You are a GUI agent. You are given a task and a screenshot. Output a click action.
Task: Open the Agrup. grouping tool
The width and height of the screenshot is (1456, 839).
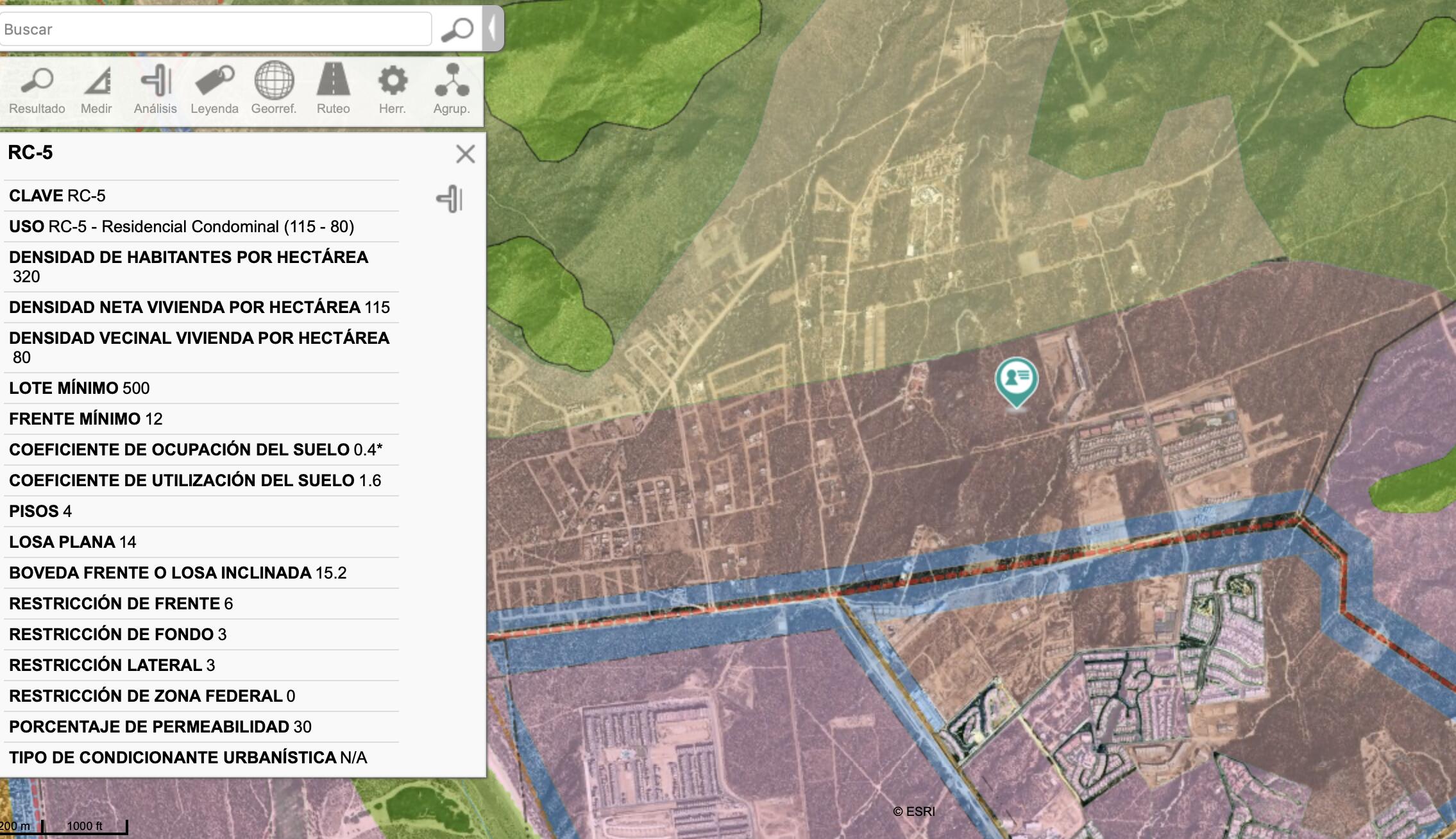coord(452,90)
